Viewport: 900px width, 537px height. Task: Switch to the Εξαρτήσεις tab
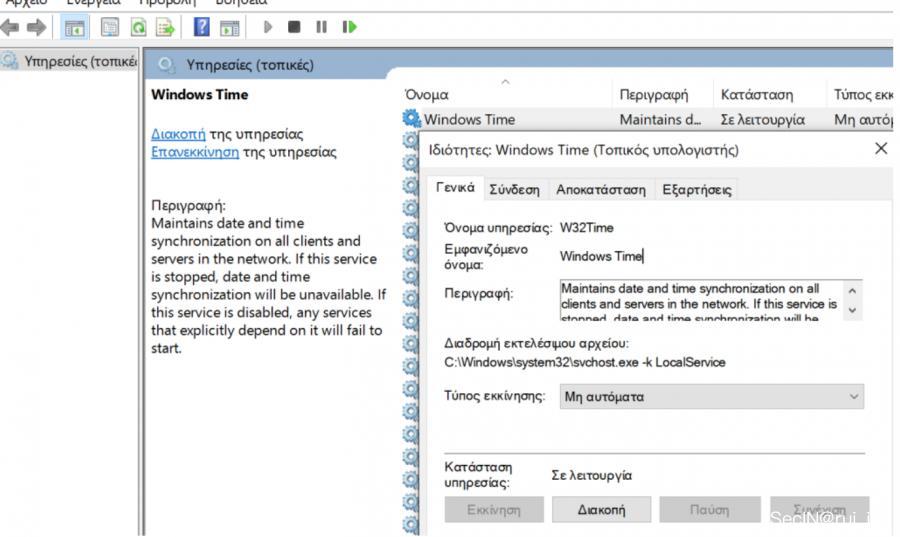(x=696, y=189)
